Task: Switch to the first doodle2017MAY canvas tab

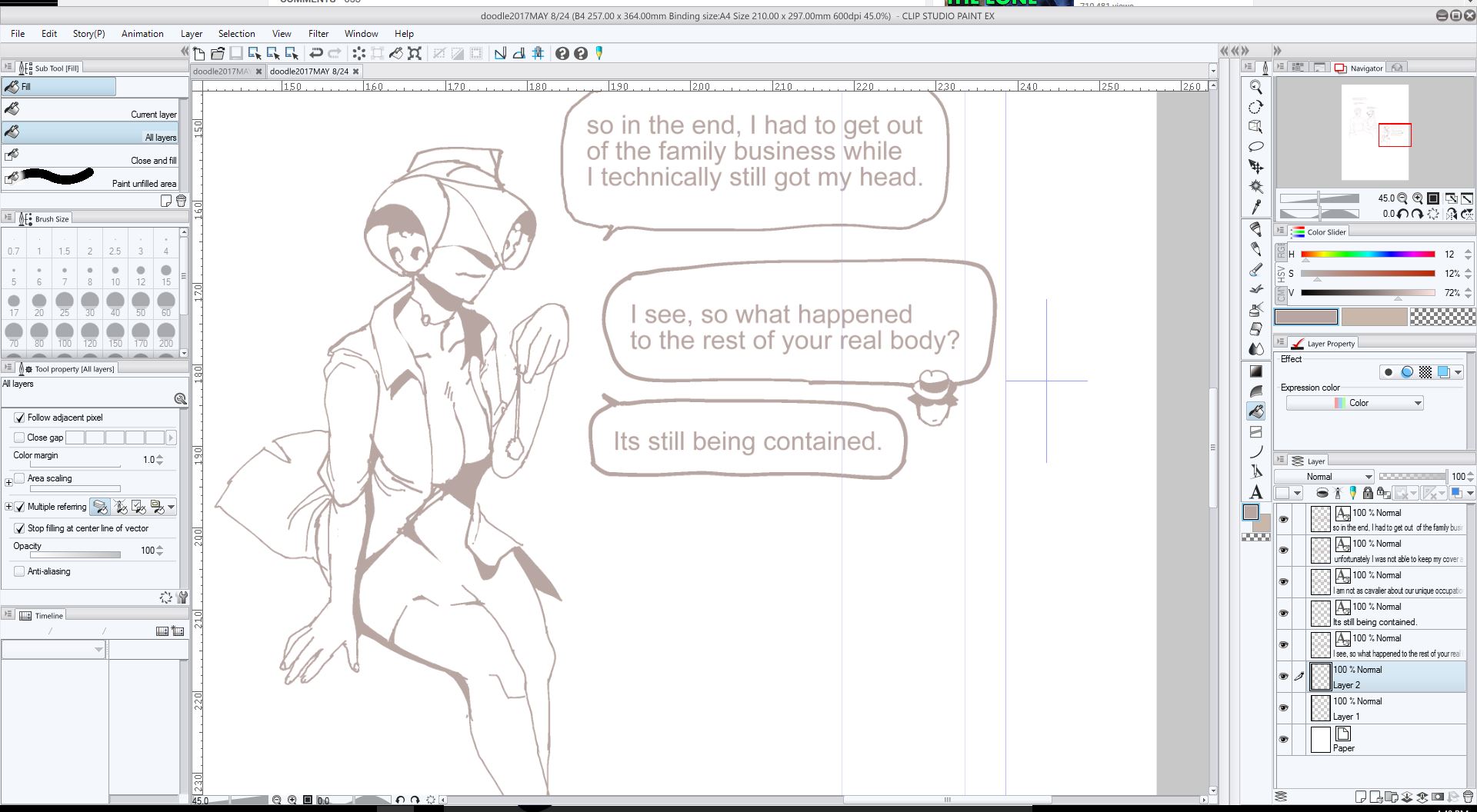Action: pos(222,72)
